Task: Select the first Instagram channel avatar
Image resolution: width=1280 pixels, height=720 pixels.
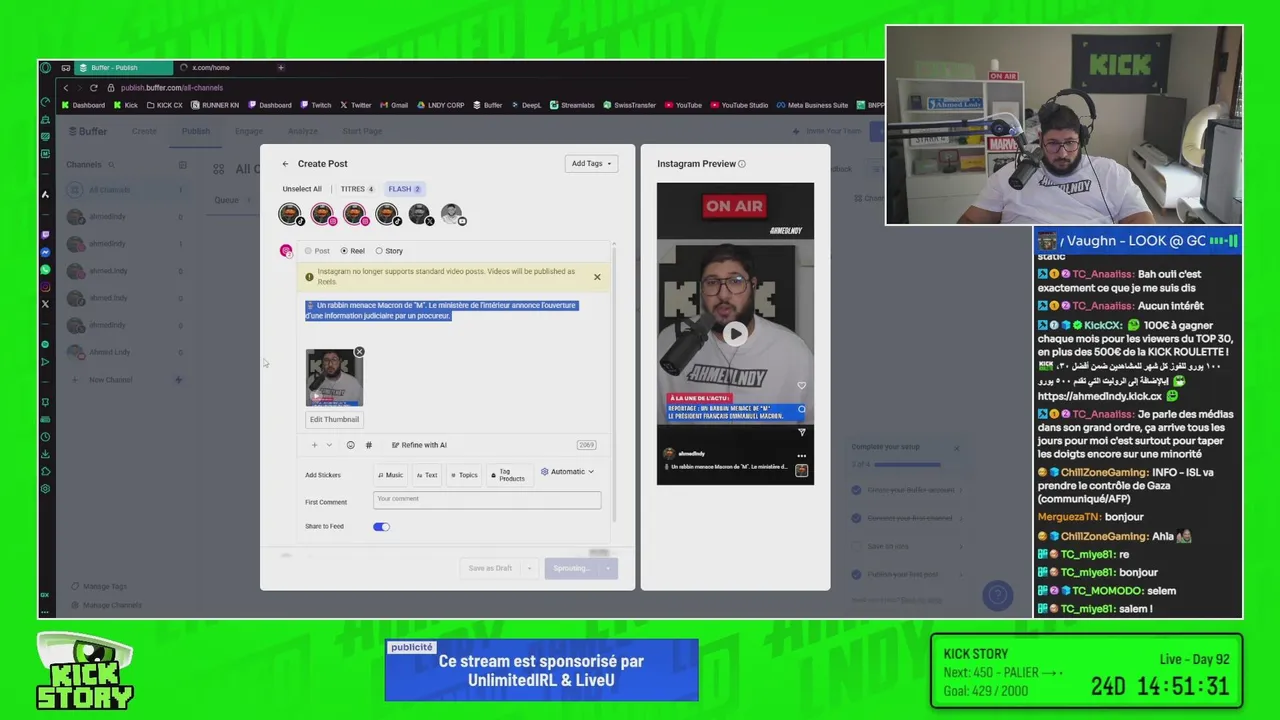Action: [x=322, y=214]
